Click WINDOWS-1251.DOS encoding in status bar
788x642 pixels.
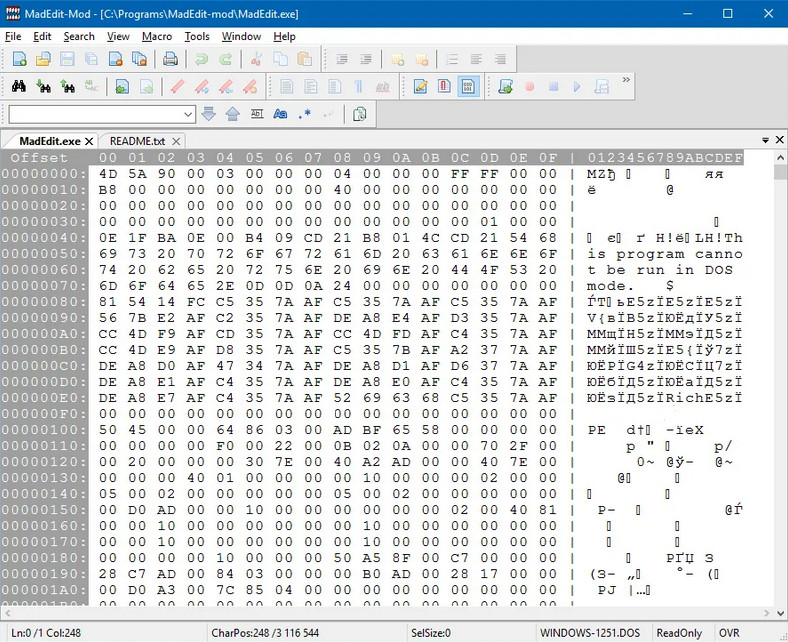[590, 632]
